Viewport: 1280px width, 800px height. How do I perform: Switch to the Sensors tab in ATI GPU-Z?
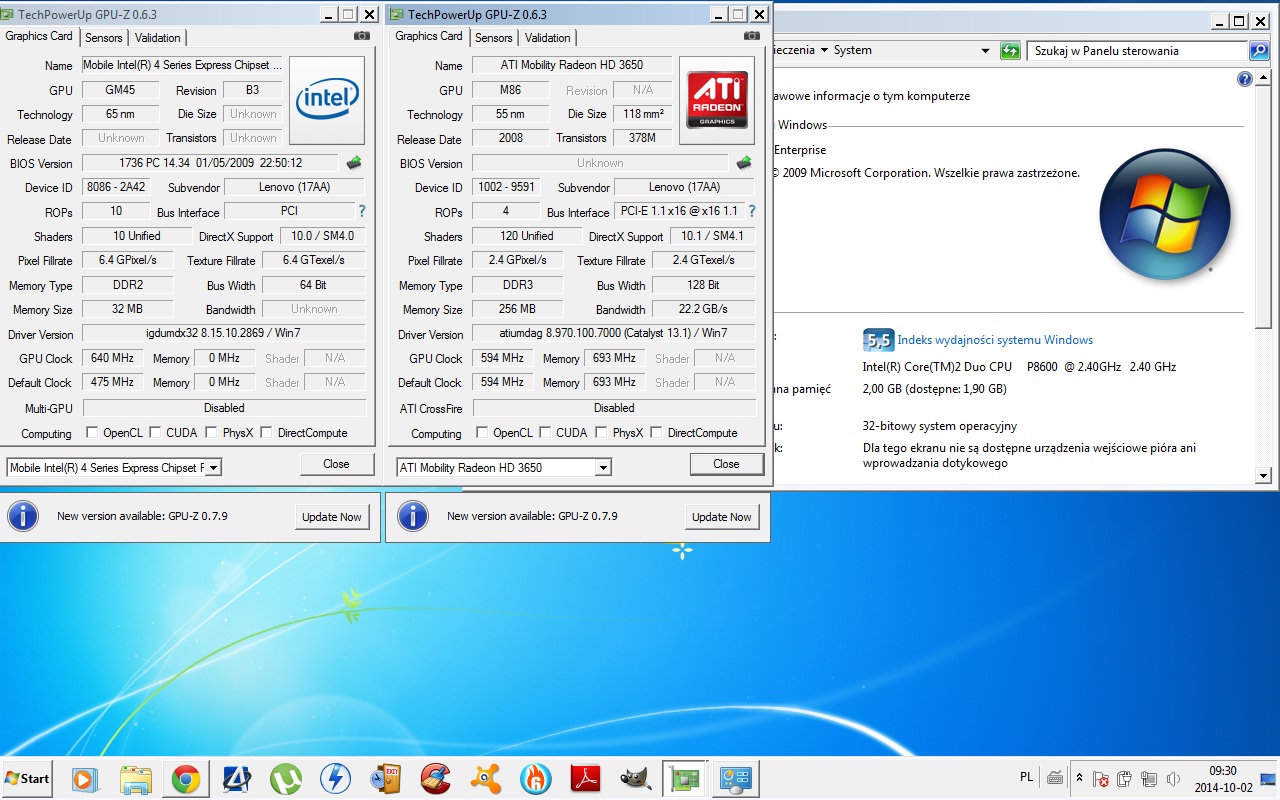click(493, 37)
